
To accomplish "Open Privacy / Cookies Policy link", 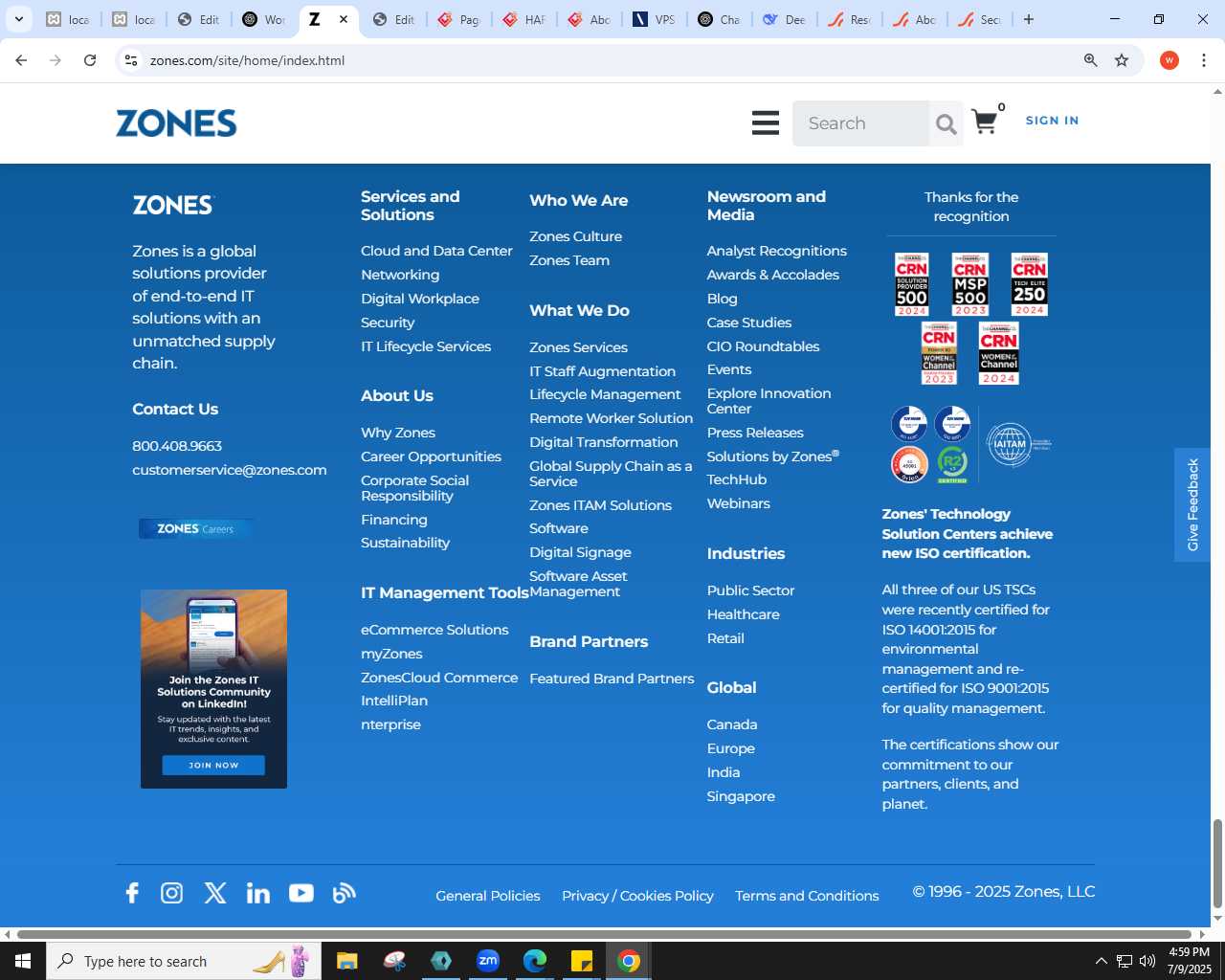I will pos(637,896).
